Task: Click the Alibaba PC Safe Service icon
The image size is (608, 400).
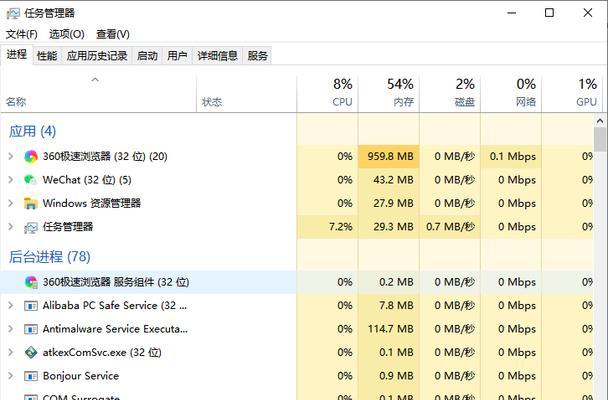Action: [x=31, y=306]
